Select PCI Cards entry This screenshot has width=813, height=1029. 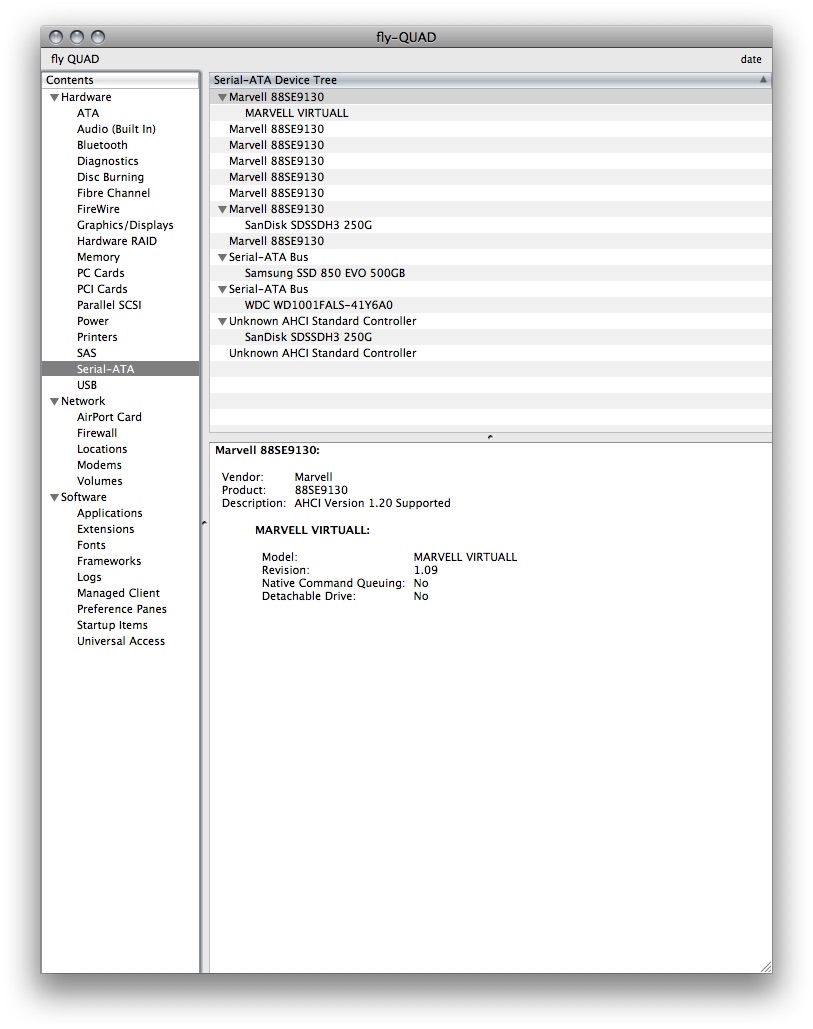102,289
